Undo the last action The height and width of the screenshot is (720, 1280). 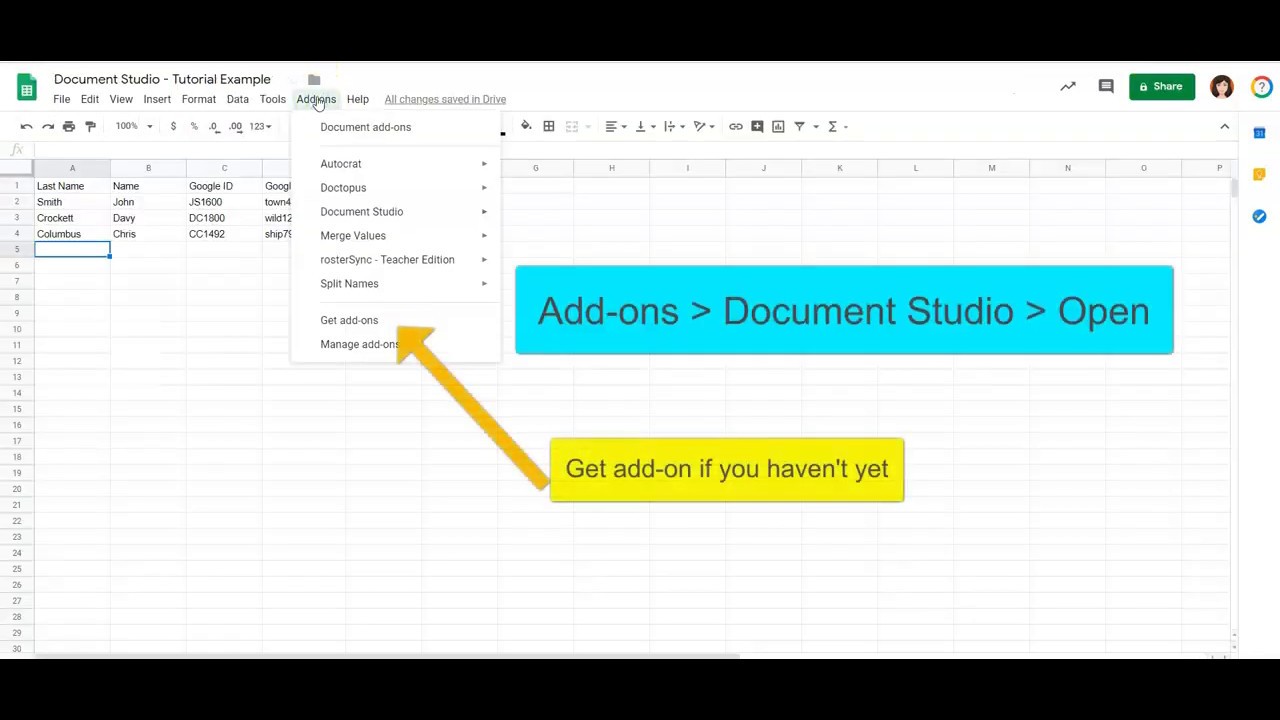pos(27,126)
